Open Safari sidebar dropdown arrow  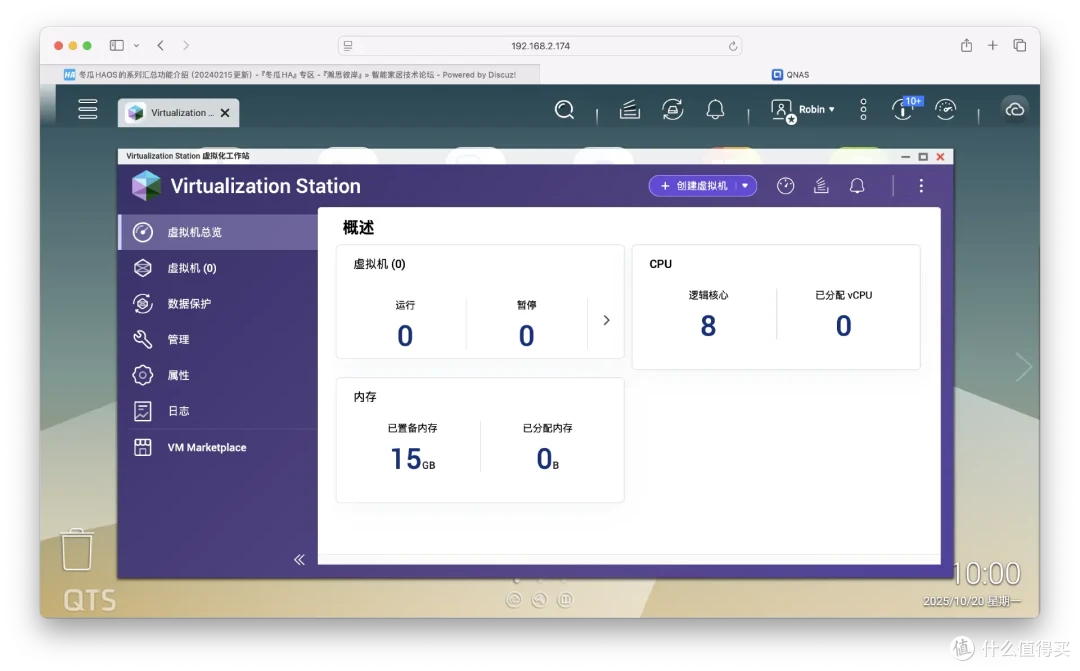pos(136,46)
